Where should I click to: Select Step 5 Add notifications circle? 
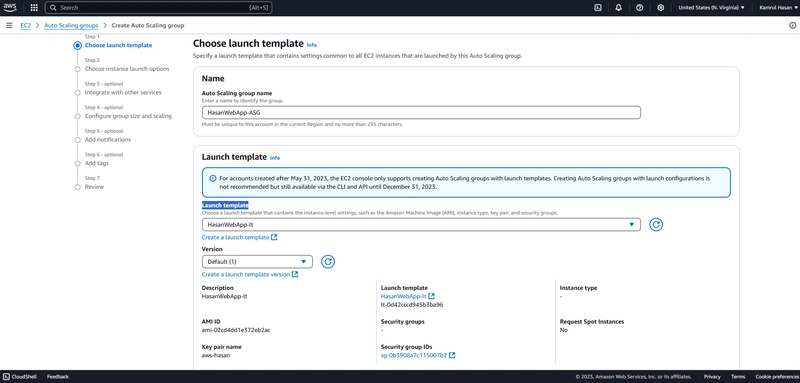click(78, 140)
